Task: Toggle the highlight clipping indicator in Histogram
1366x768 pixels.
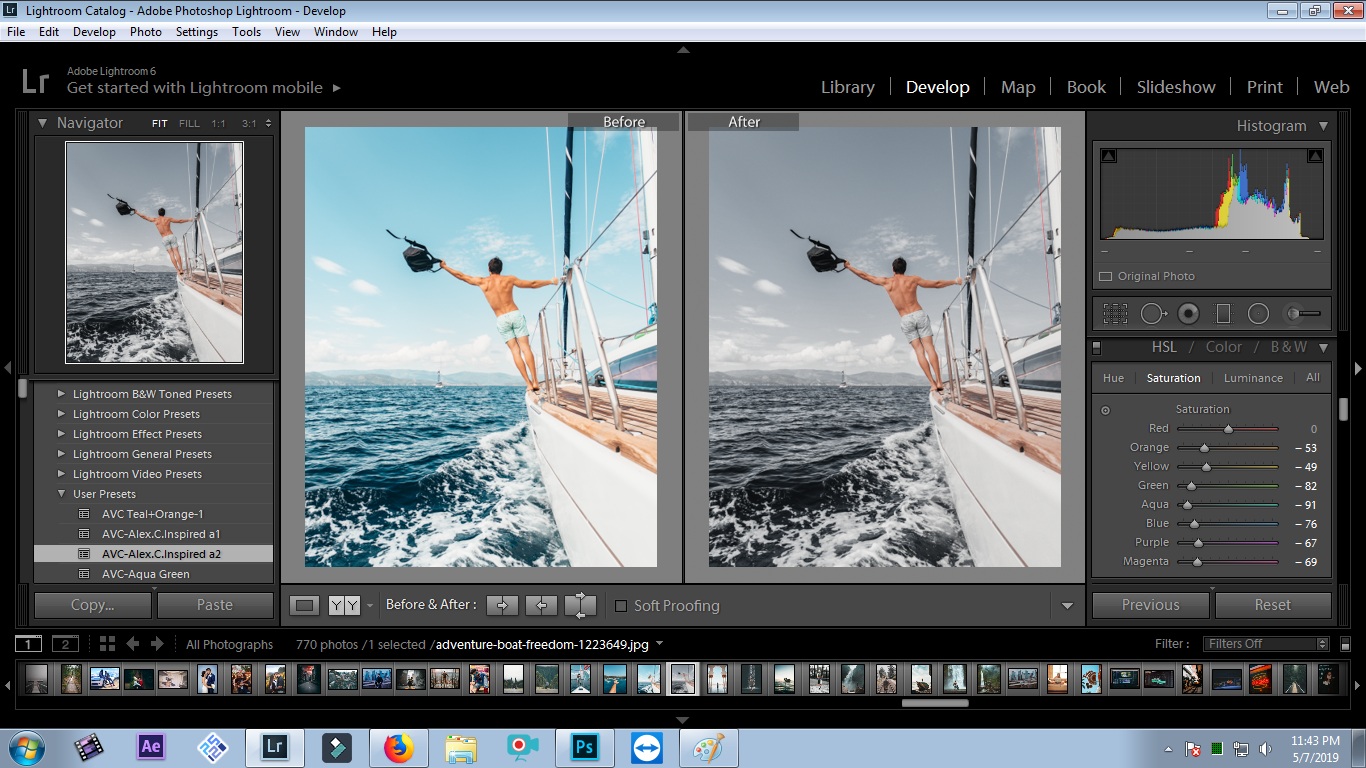Action: 1315,156
